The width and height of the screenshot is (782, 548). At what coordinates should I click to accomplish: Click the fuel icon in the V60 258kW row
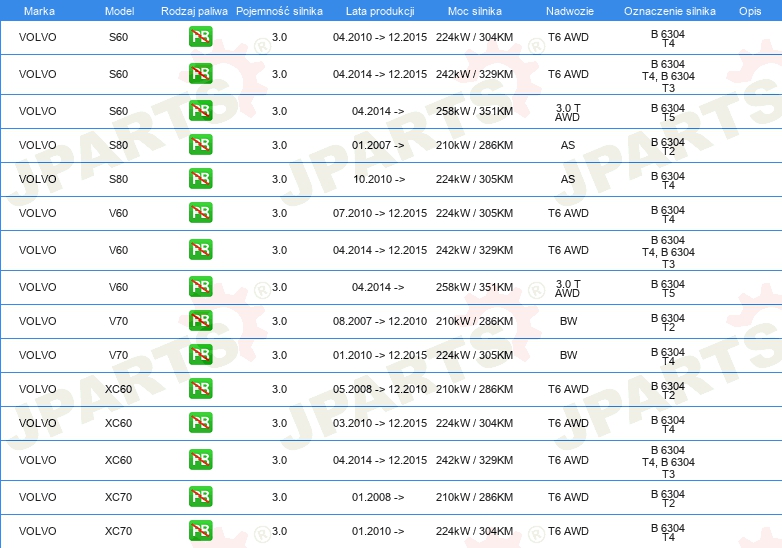[200, 287]
